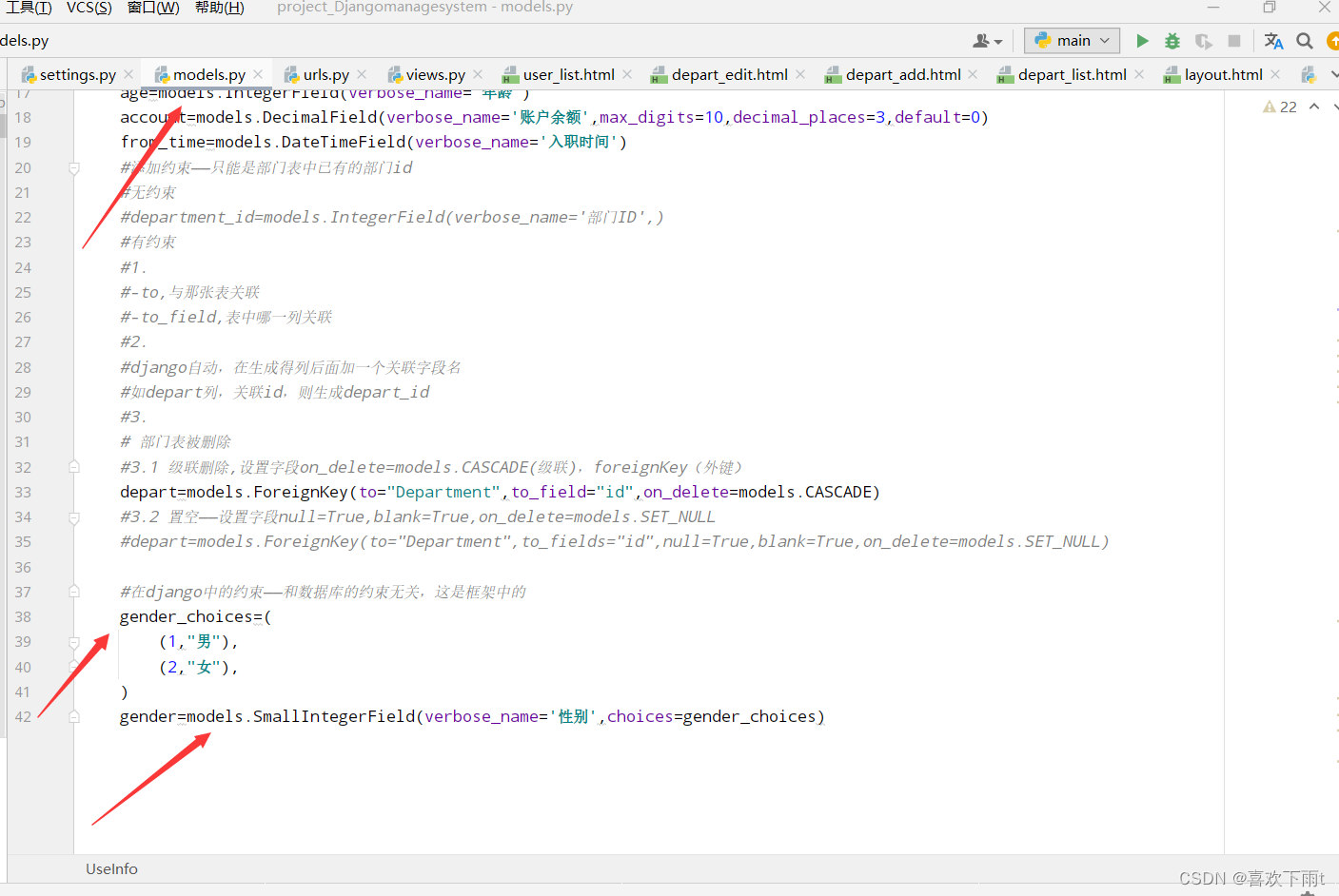Close the depart_add.html tab
This screenshot has width=1339, height=896.
[x=973, y=74]
